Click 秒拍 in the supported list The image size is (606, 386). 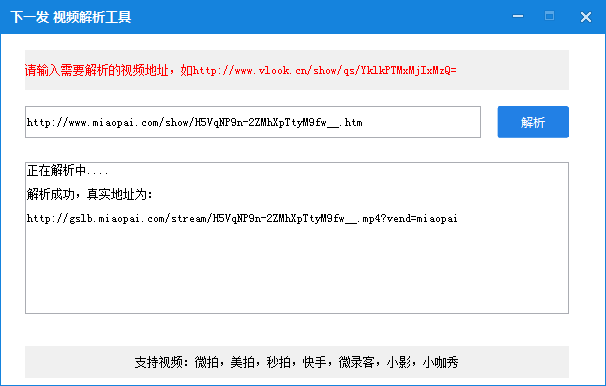[x=278, y=362]
